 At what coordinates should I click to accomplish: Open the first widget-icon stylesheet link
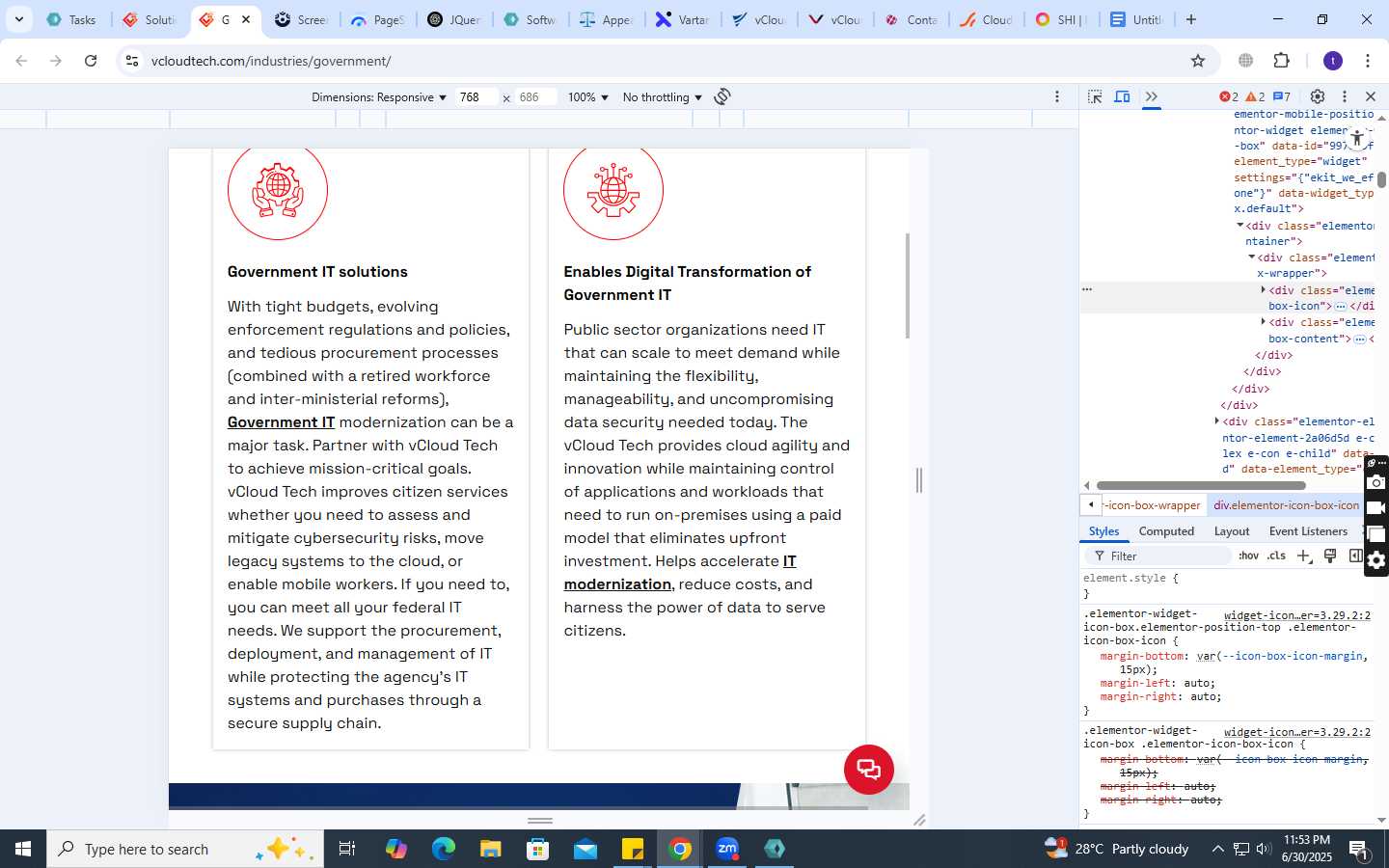1296,615
